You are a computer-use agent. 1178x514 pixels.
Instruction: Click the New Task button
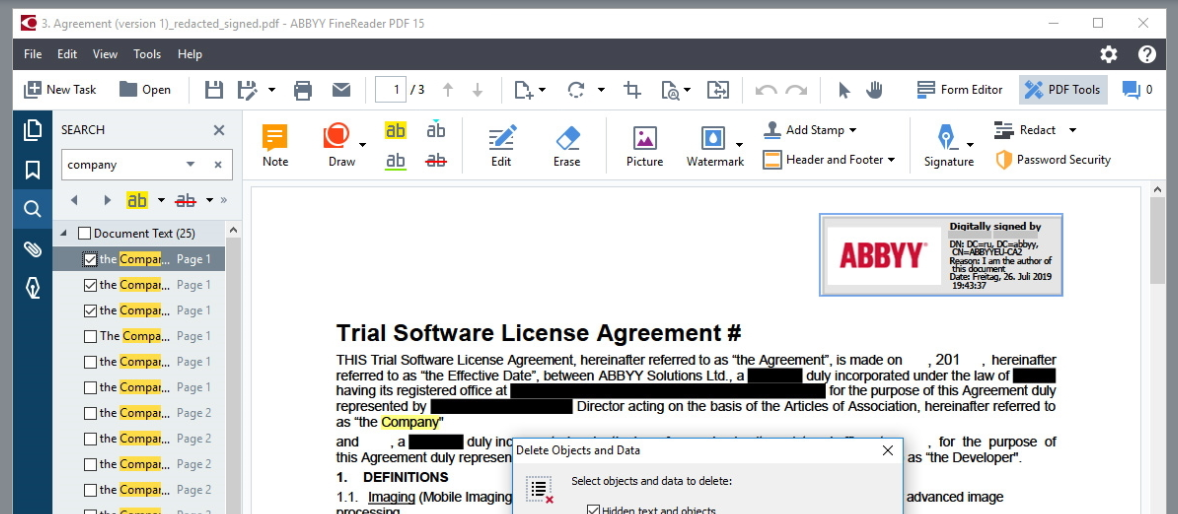coord(60,90)
